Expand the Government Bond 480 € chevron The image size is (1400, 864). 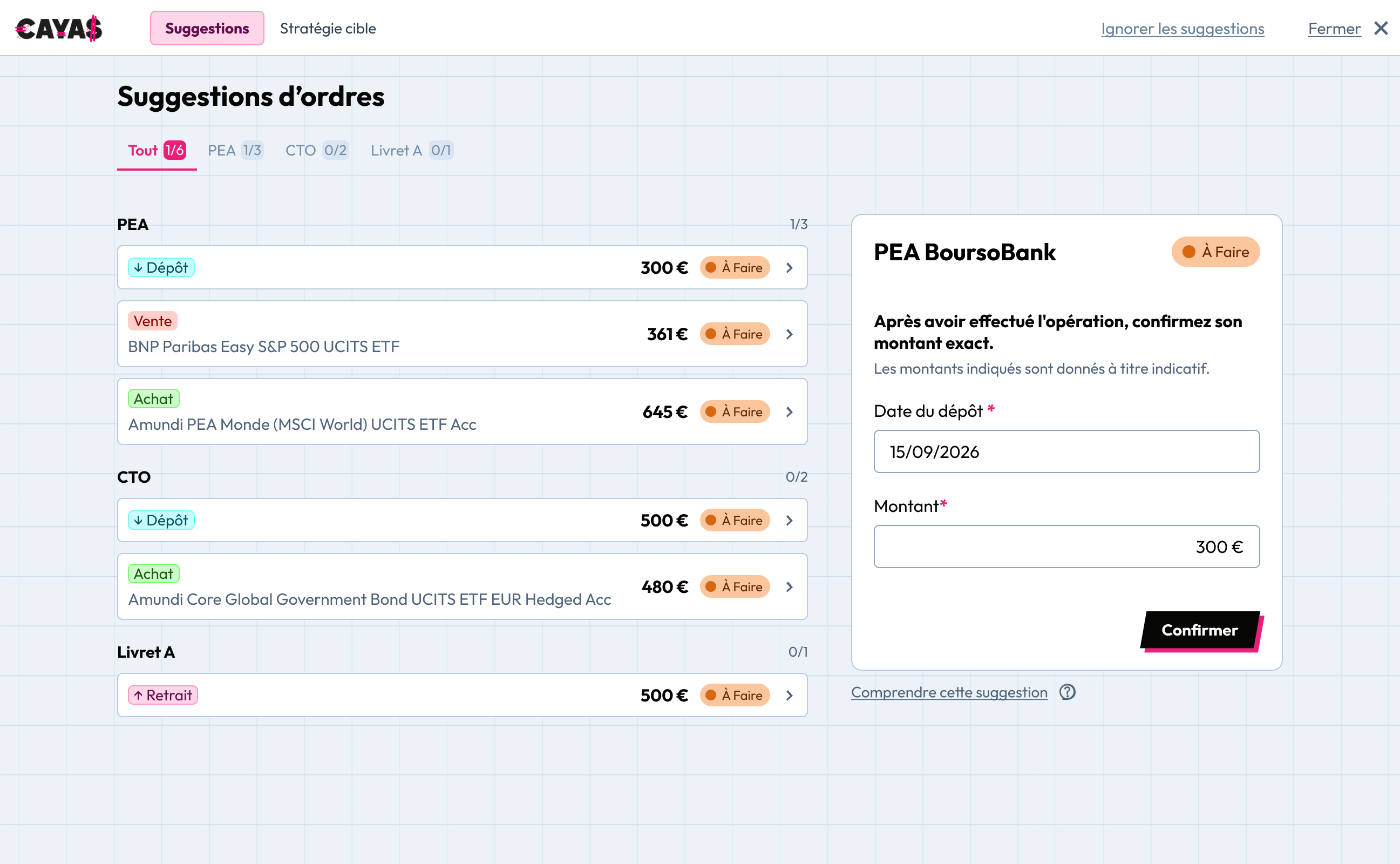click(x=789, y=586)
